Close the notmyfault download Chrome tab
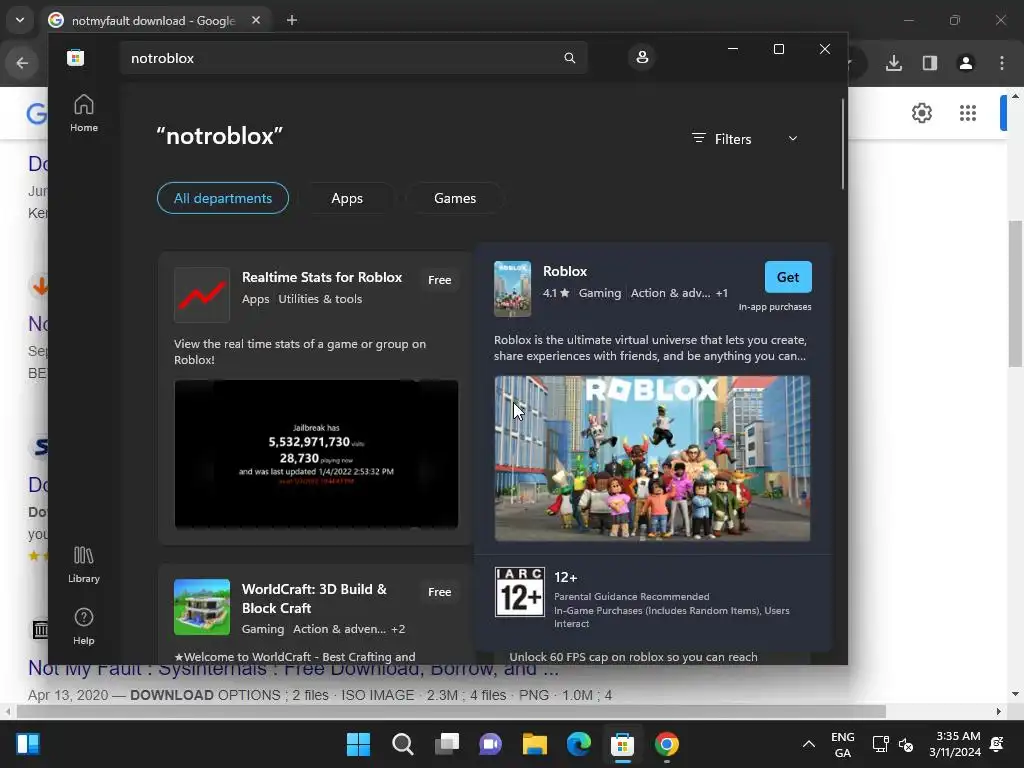The image size is (1024, 768). [x=256, y=20]
